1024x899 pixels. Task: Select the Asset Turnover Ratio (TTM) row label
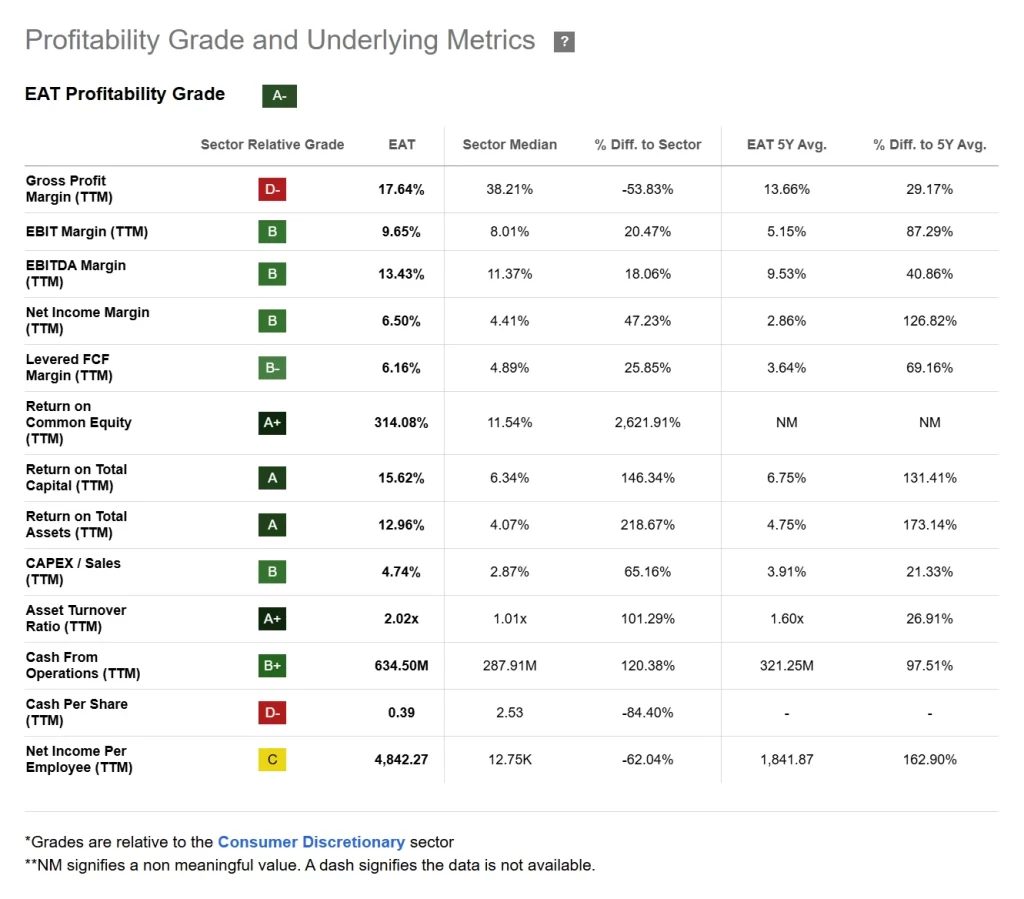(x=76, y=619)
